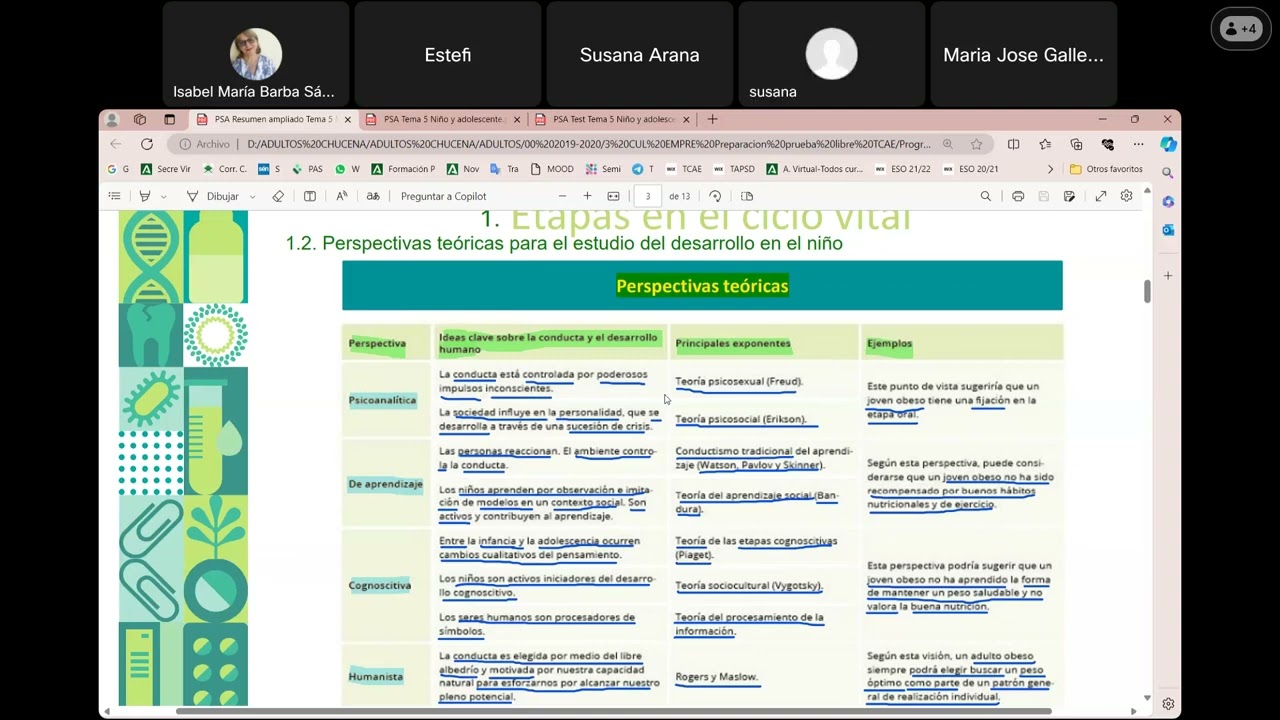The height and width of the screenshot is (720, 1280).
Task: Open the PDF table of contents panel
Action: [115, 196]
